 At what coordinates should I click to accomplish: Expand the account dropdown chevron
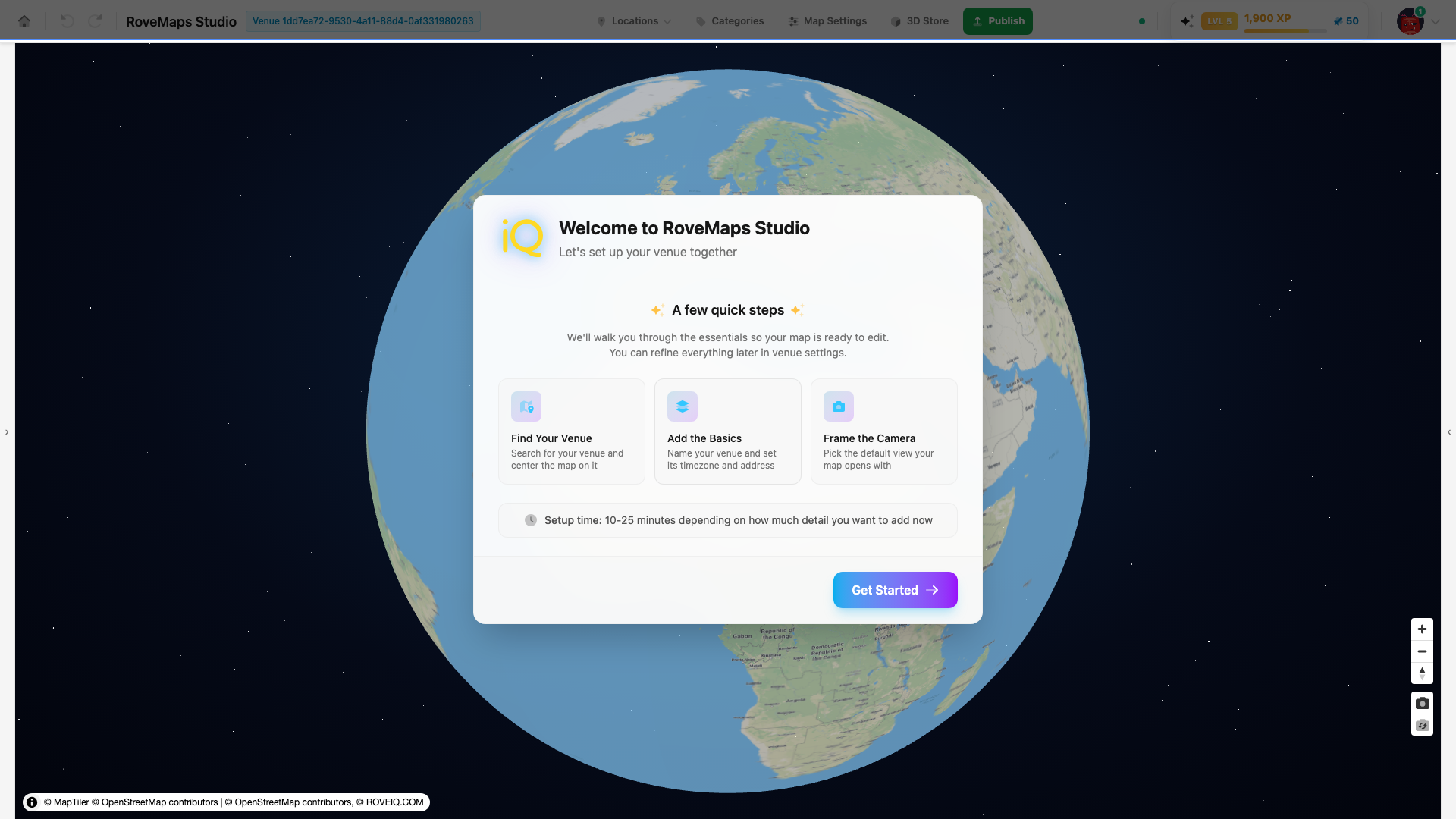(x=1436, y=22)
